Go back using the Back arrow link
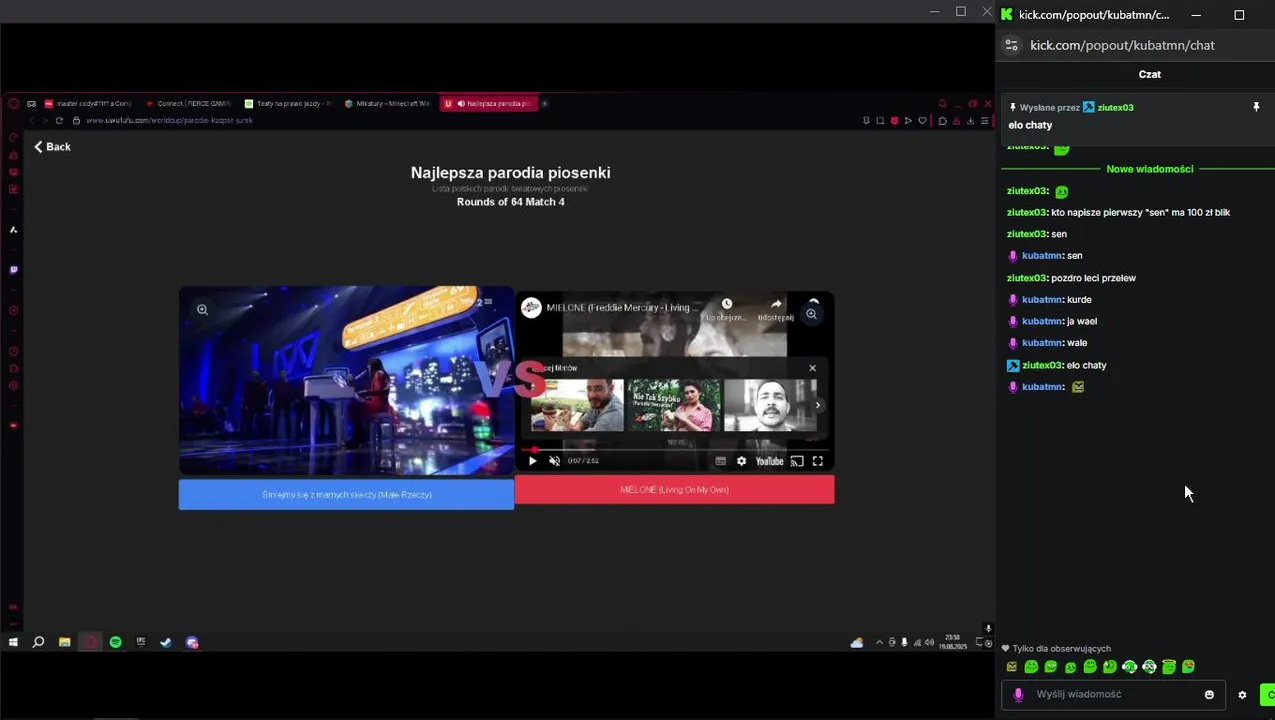 click(52, 147)
